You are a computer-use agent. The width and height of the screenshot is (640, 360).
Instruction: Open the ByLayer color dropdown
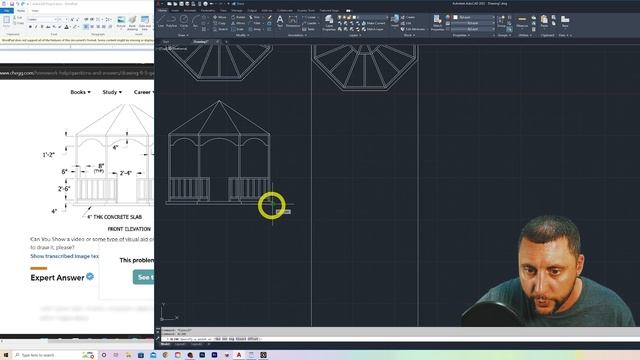coord(473,18)
